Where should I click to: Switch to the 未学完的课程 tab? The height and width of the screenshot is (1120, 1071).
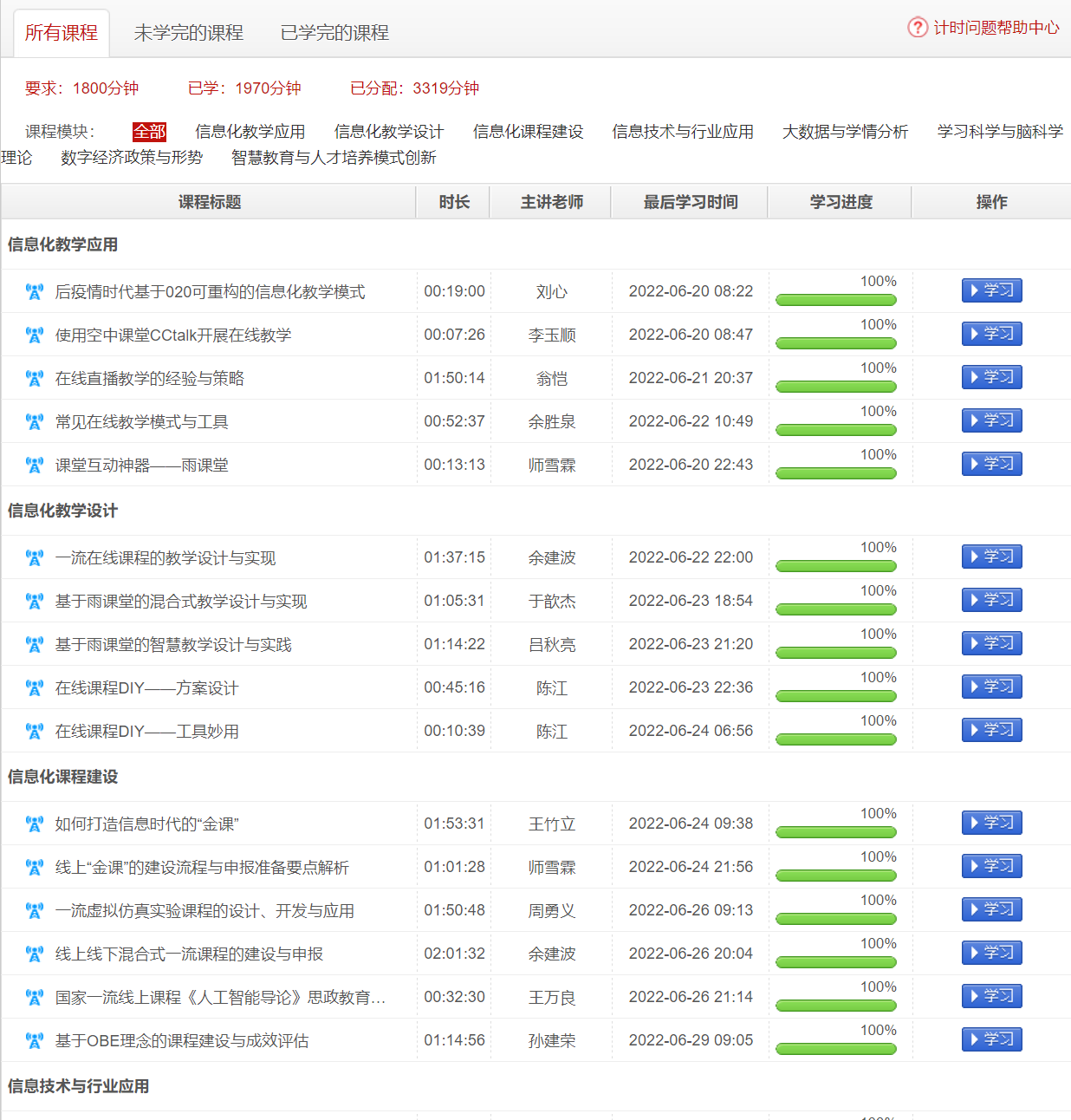189,33
